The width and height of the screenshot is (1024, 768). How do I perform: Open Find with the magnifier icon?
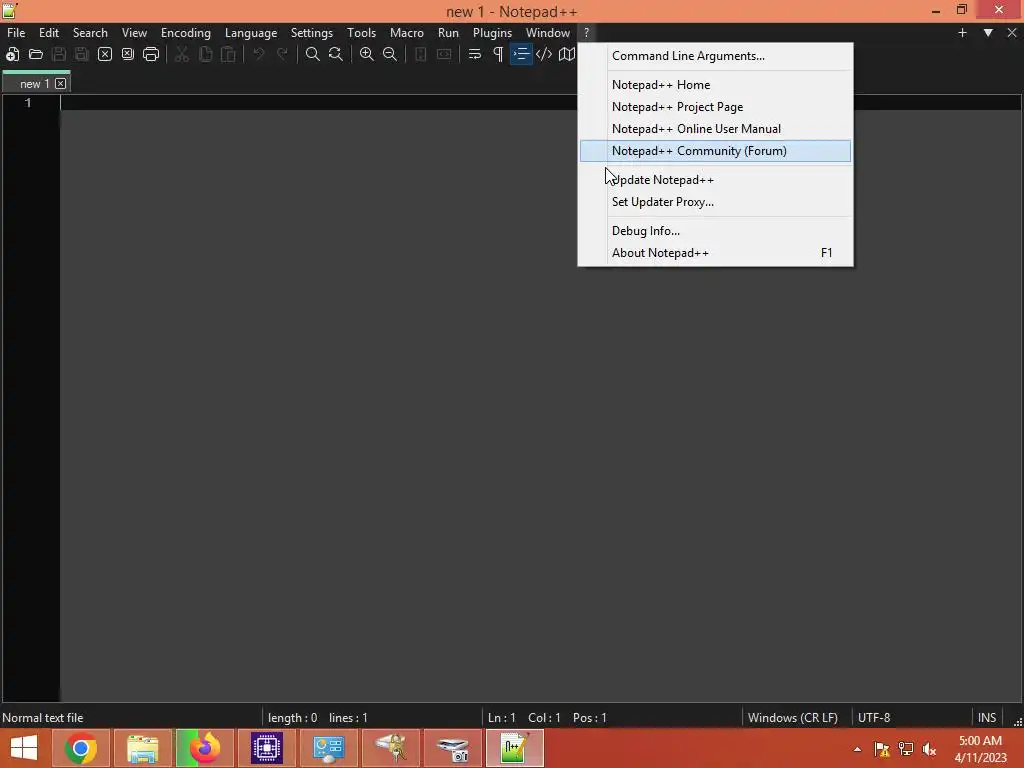[313, 54]
